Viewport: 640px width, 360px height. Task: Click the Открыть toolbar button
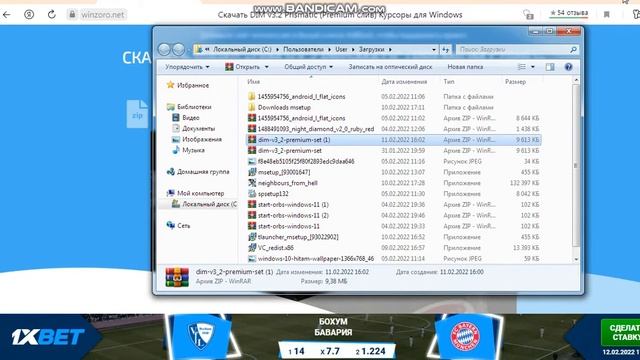click(x=242, y=67)
